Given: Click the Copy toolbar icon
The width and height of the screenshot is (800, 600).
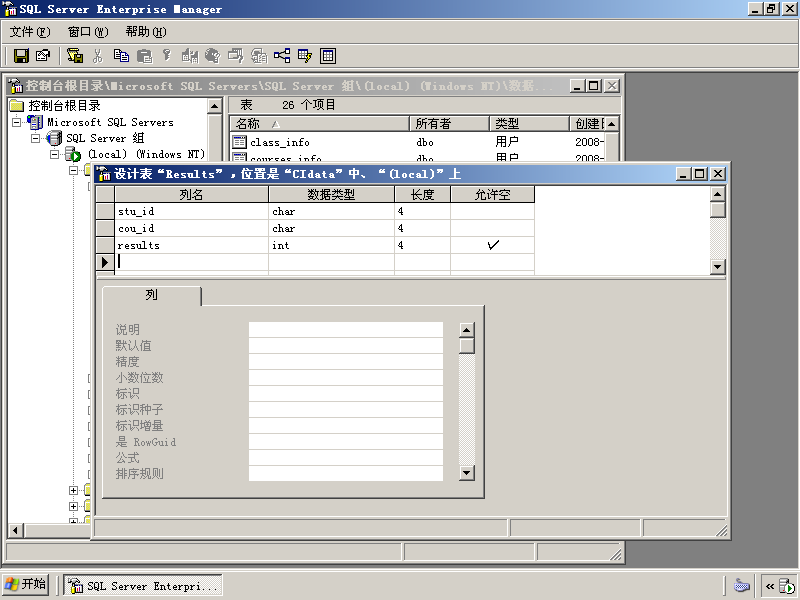Looking at the screenshot, I should point(121,56).
